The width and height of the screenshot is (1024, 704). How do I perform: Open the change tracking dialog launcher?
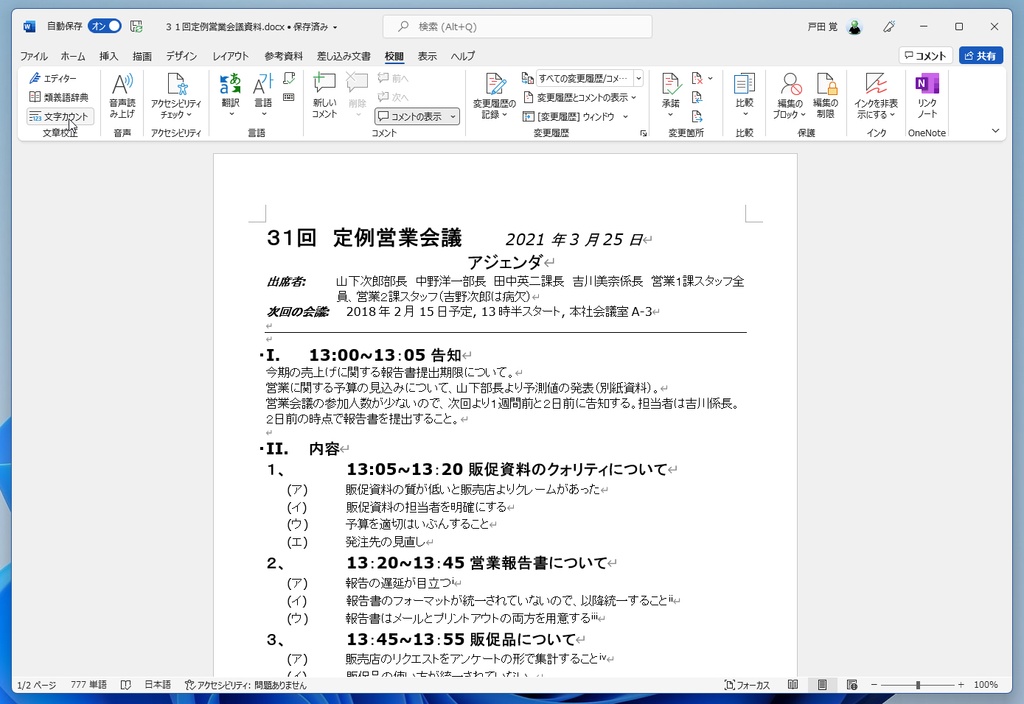(643, 133)
